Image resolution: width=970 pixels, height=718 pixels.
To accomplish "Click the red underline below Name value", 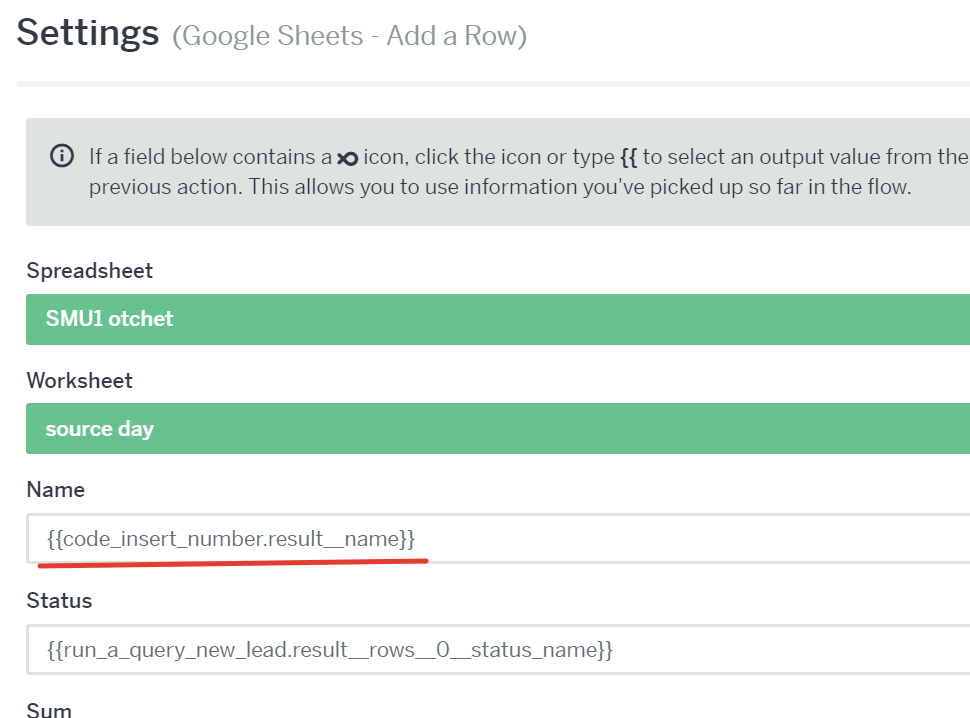I will (233, 562).
